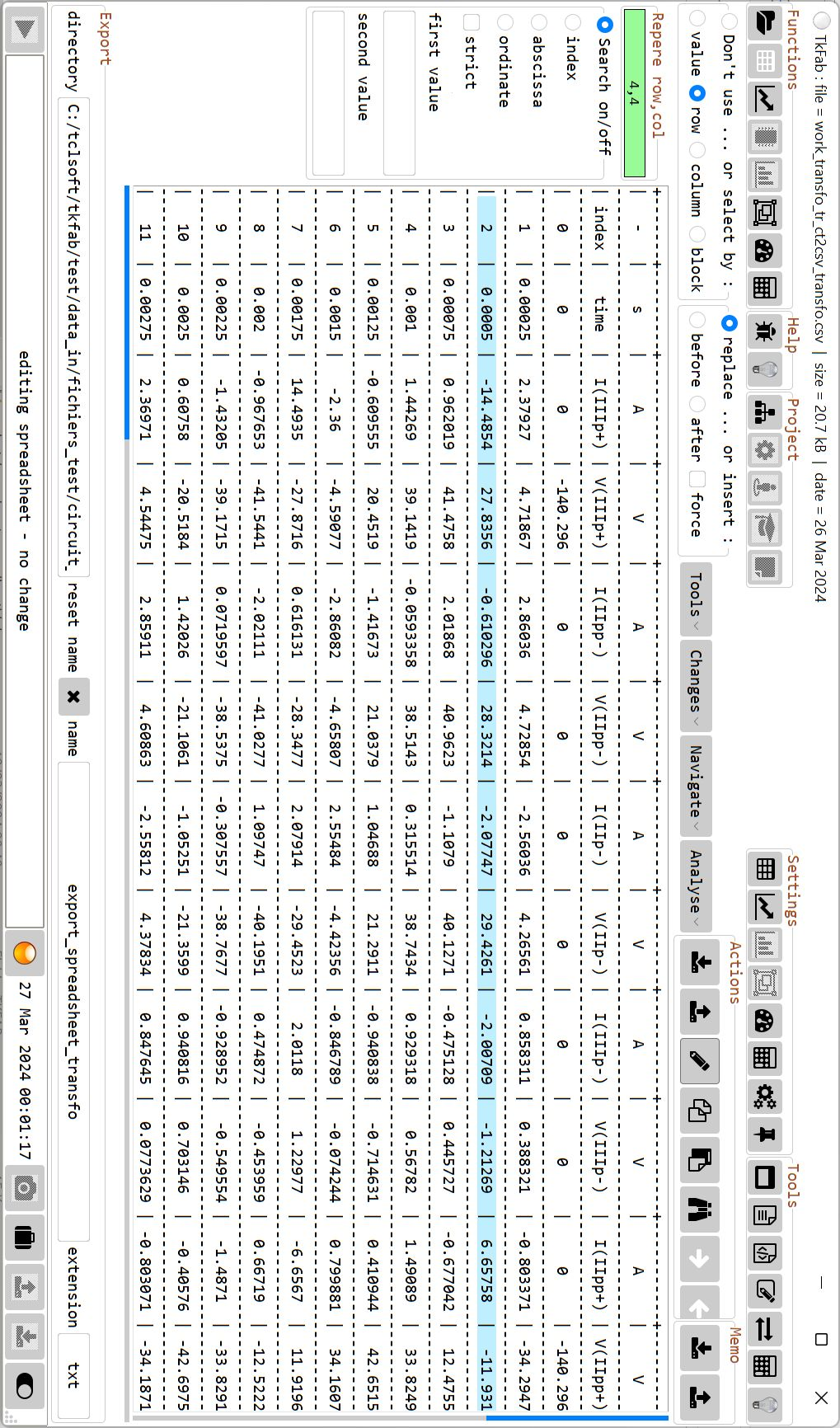Click the up-down swap arrows icon
Screen dimensions: 840x1428
(765, 1329)
